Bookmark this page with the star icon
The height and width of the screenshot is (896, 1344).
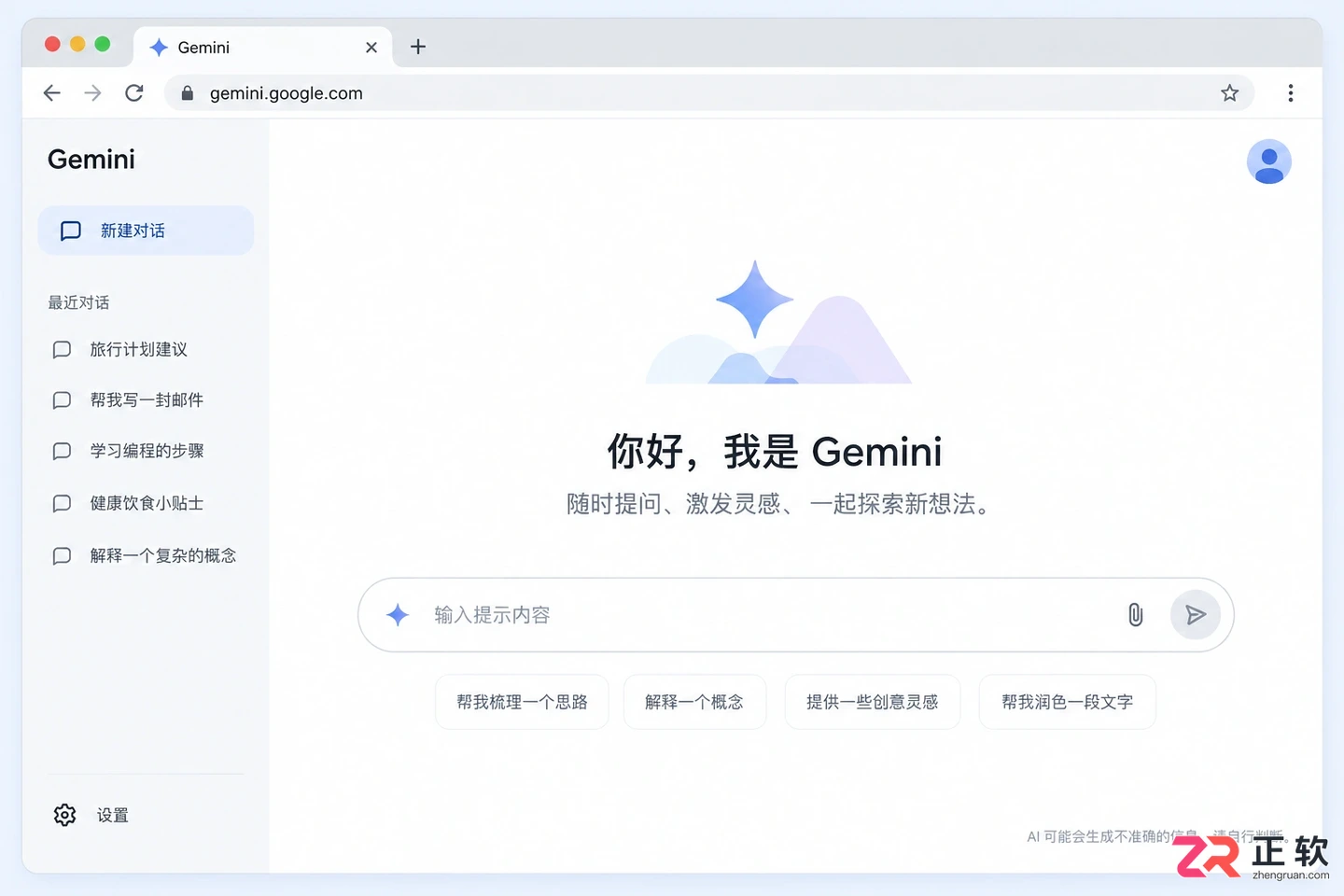[1229, 92]
